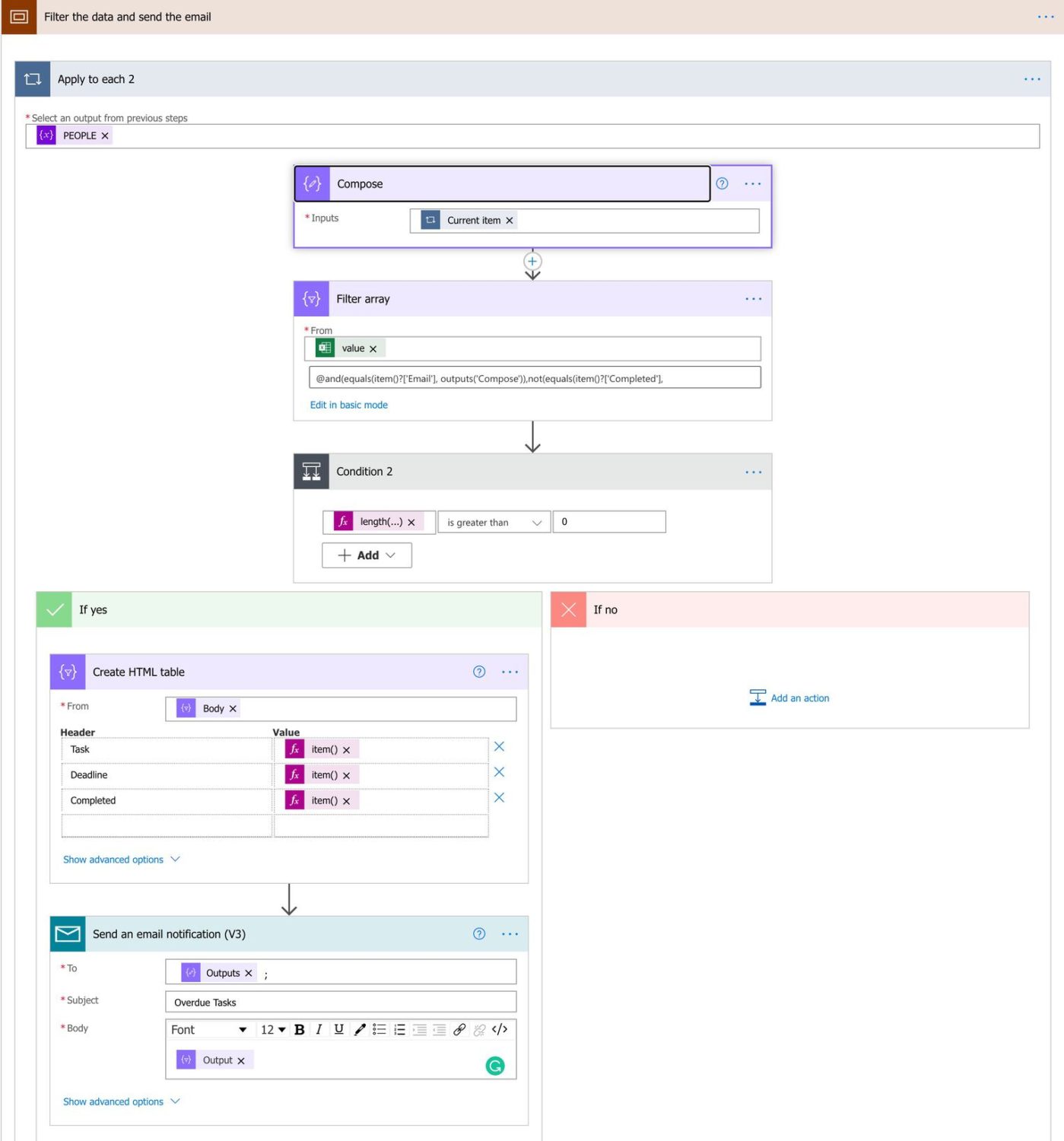Open the flow title bar overflow menu
The image size is (1064, 1141).
(x=1046, y=17)
